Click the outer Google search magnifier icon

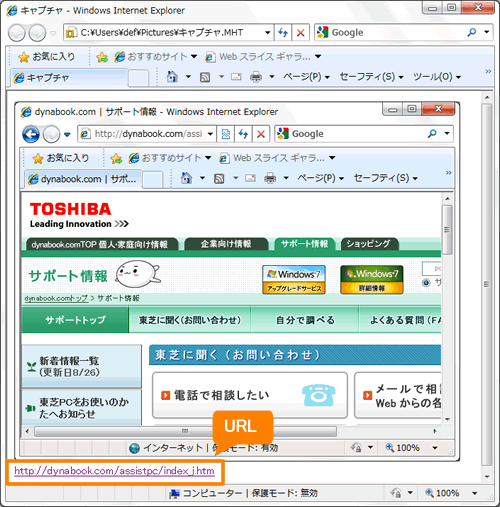click(471, 32)
